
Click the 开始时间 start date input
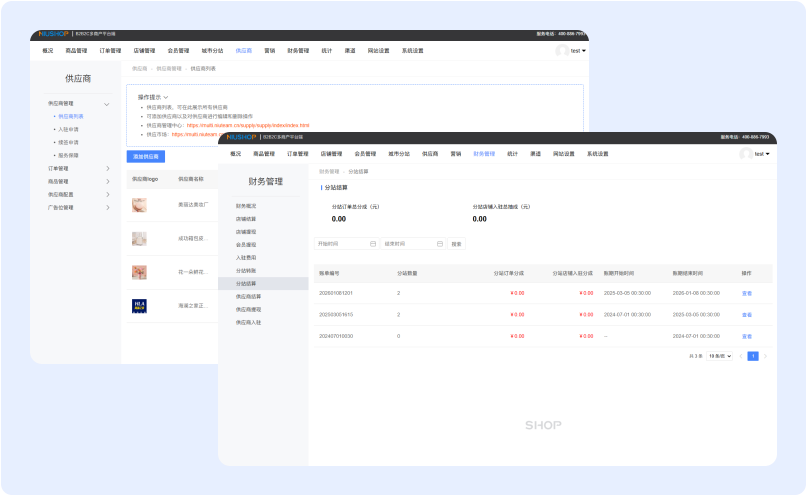tap(340, 243)
